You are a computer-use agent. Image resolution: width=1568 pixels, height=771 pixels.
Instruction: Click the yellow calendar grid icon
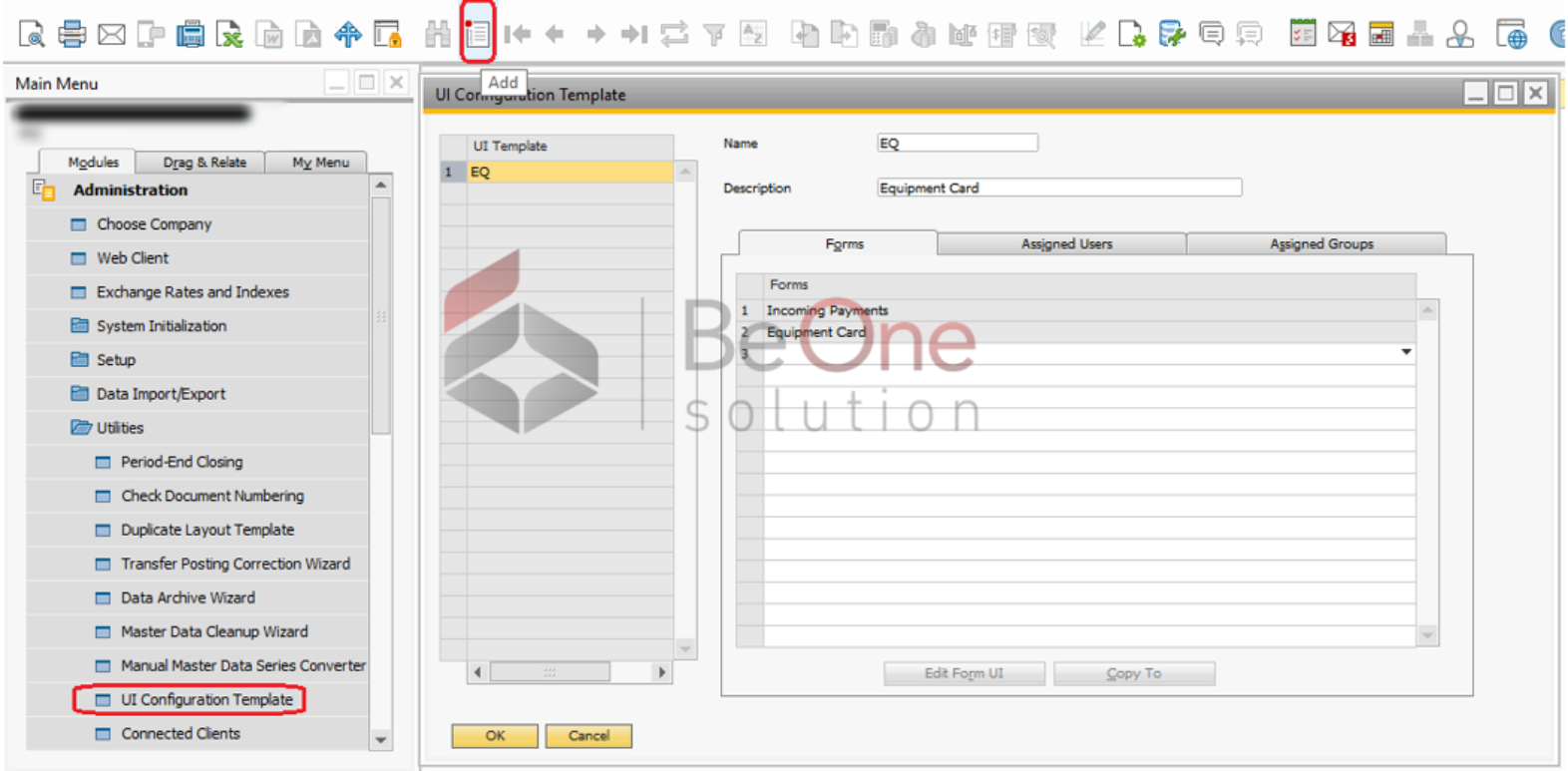click(x=1381, y=34)
